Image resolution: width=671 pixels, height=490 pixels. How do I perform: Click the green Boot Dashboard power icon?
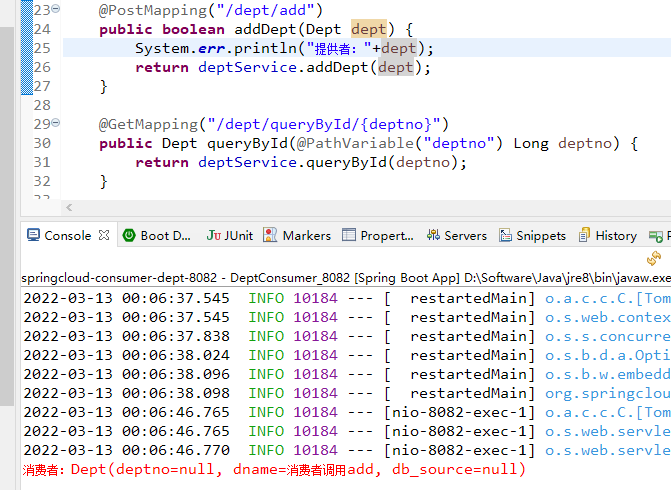click(x=129, y=235)
